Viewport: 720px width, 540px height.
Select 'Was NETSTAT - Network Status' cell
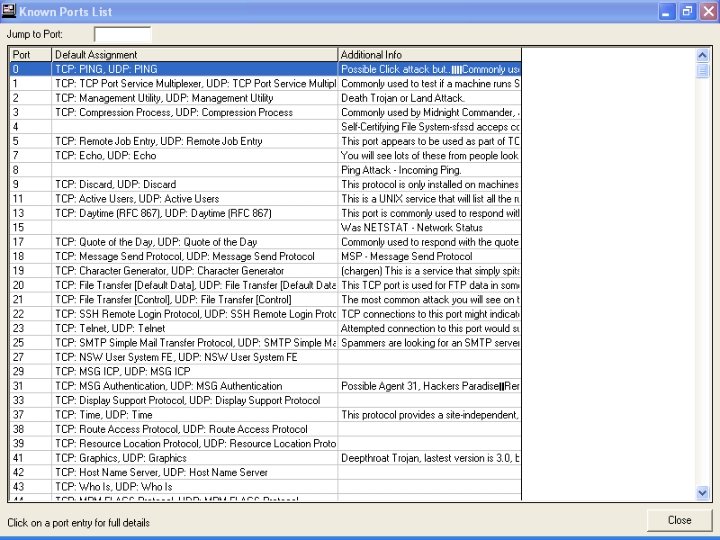point(429,227)
